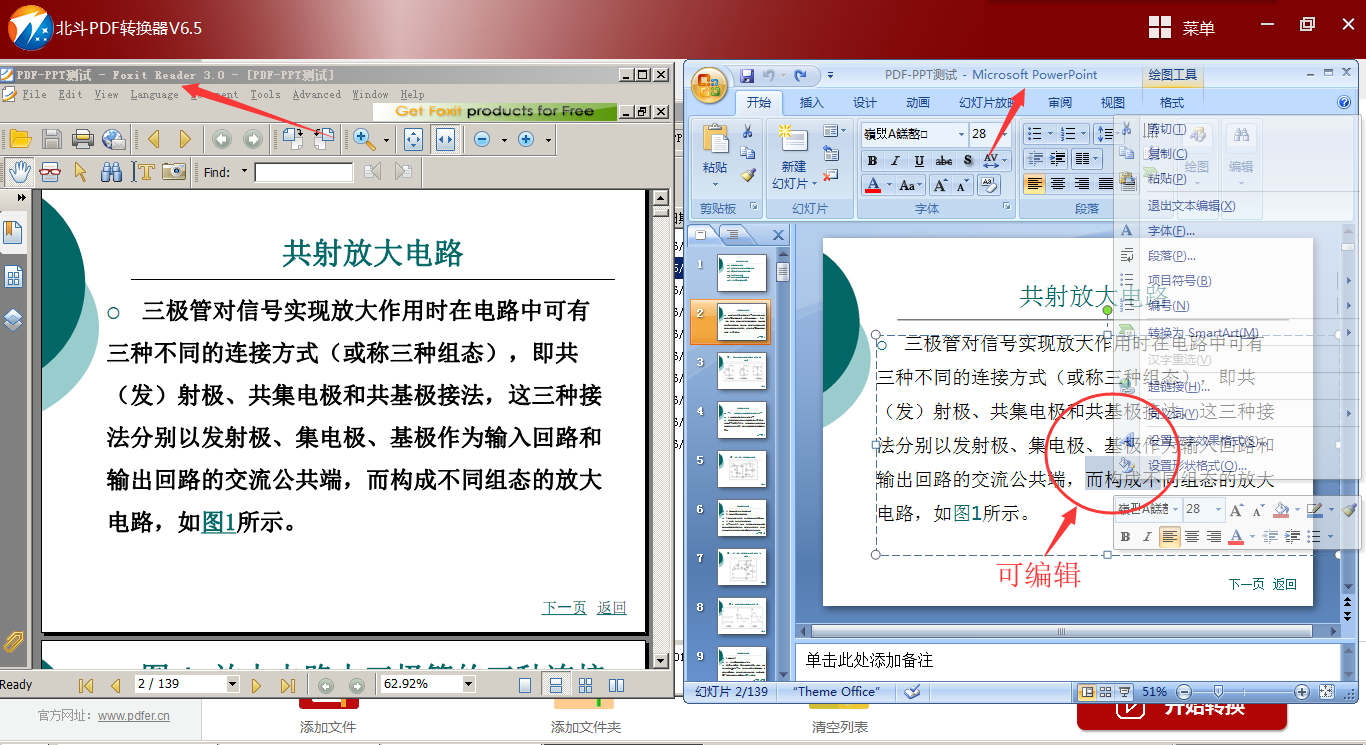The height and width of the screenshot is (745, 1366).
Task: Open the File menu in Foxit Reader
Action: click(34, 94)
